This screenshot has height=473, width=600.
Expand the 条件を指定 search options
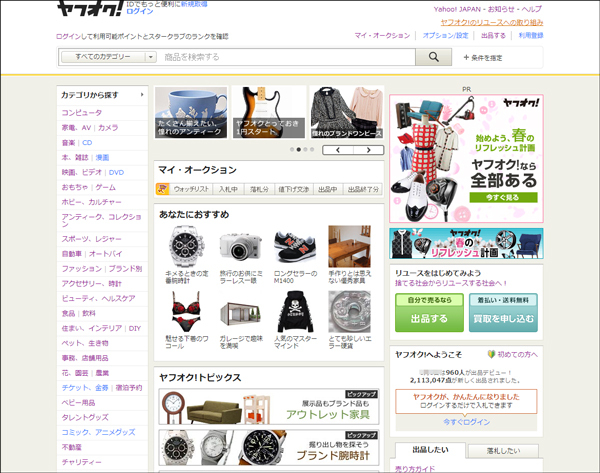(483, 58)
